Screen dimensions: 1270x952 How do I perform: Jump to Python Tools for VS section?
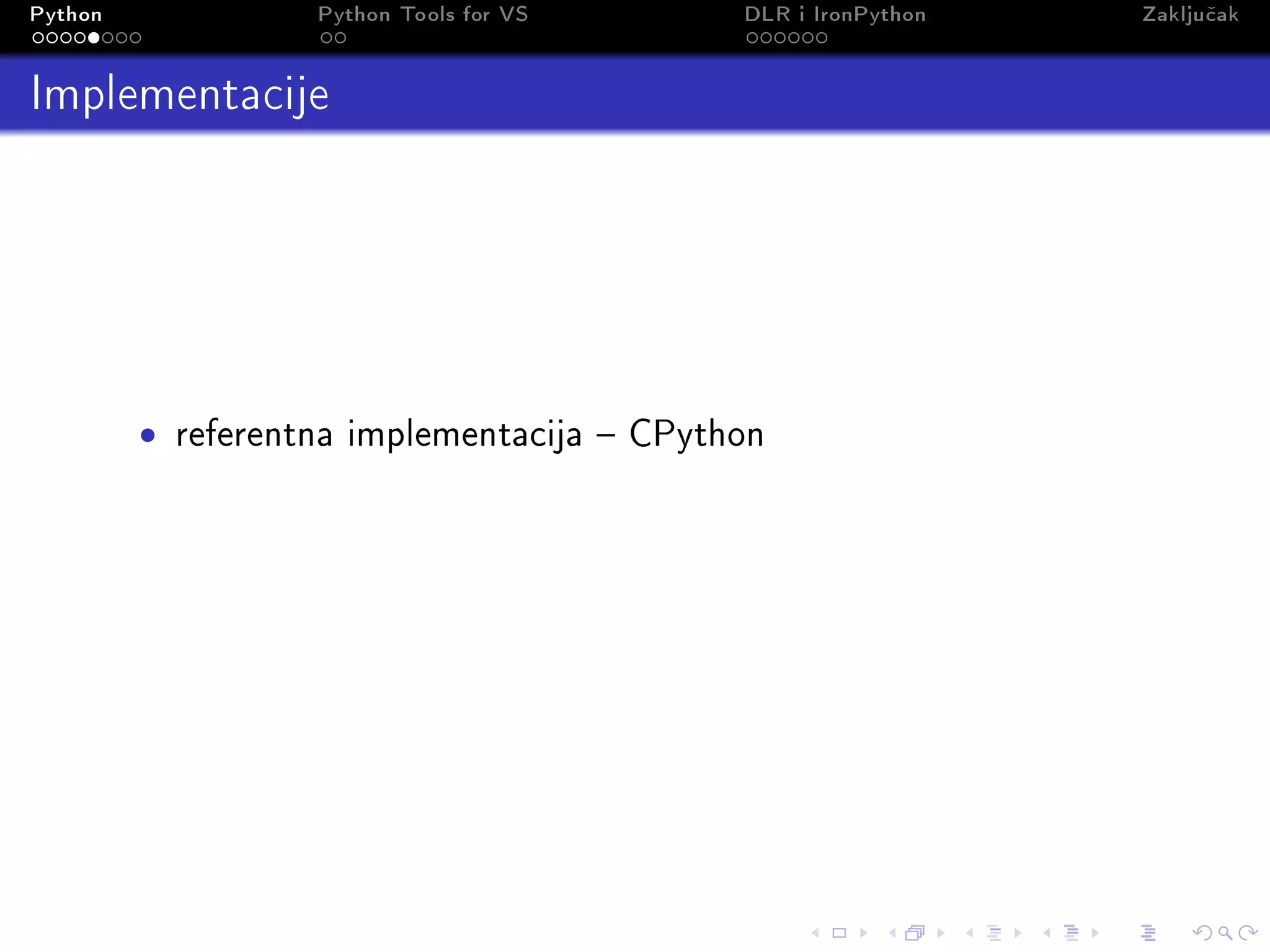(423, 15)
